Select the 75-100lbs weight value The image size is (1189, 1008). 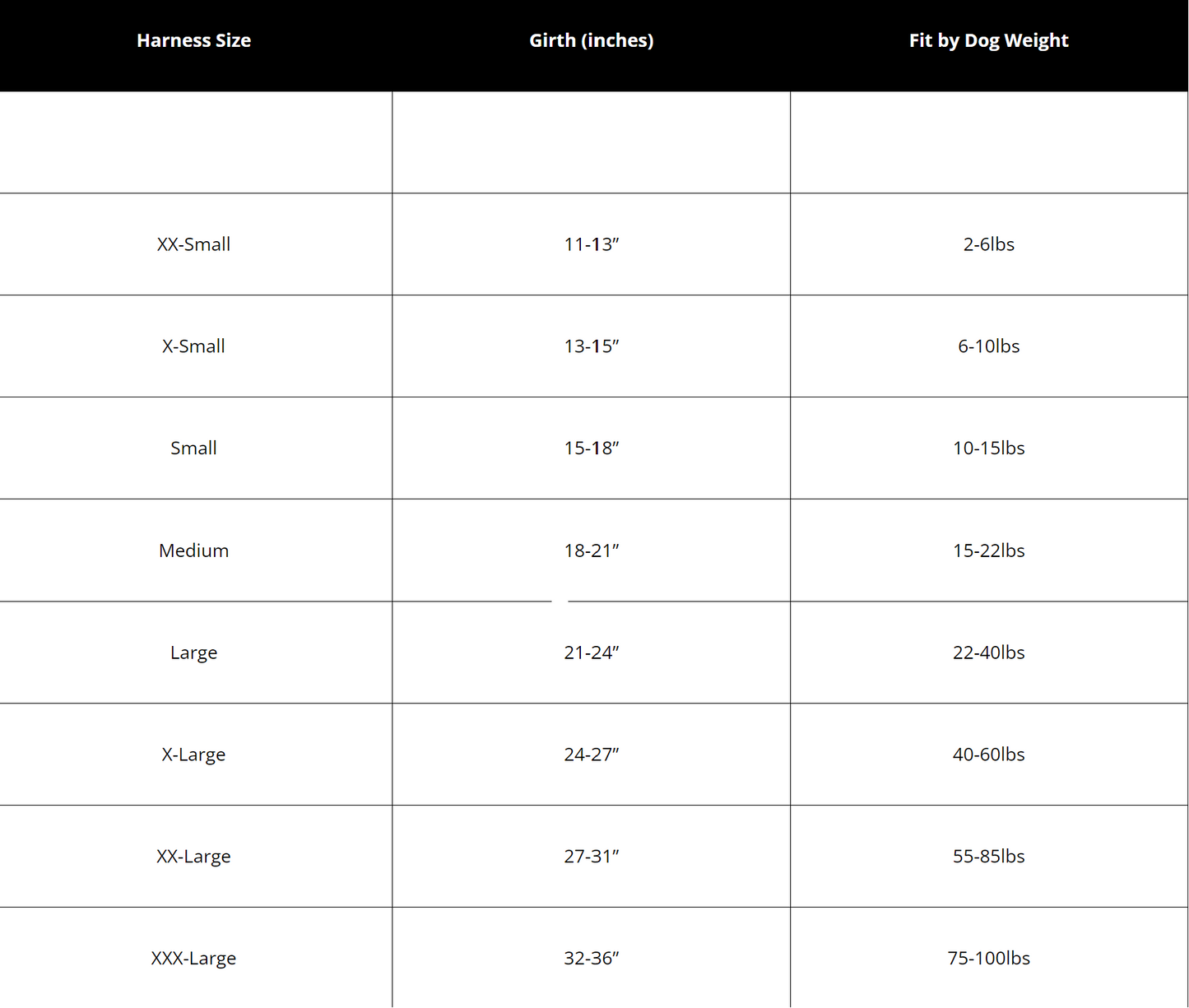tap(988, 959)
